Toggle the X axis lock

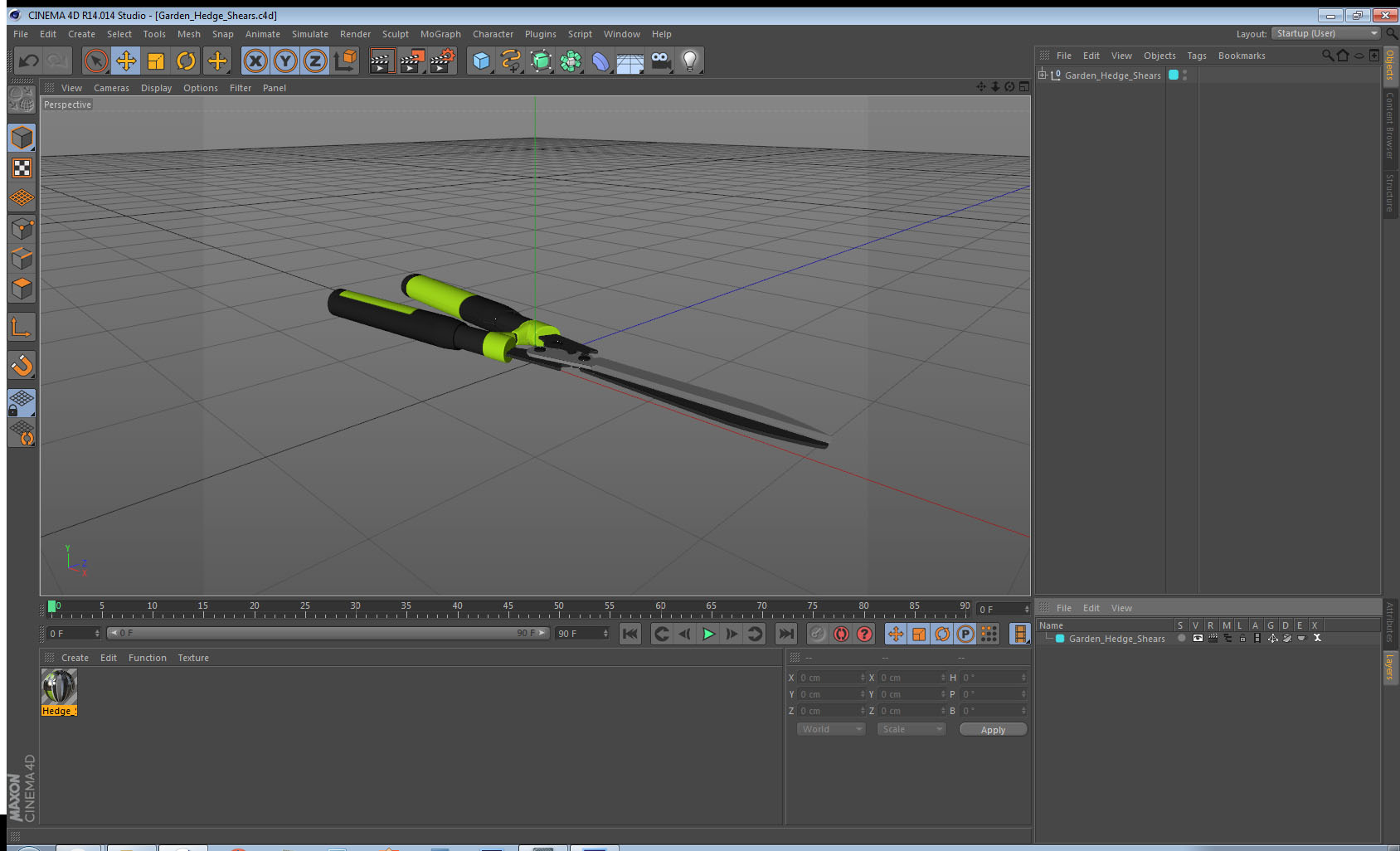point(255,61)
